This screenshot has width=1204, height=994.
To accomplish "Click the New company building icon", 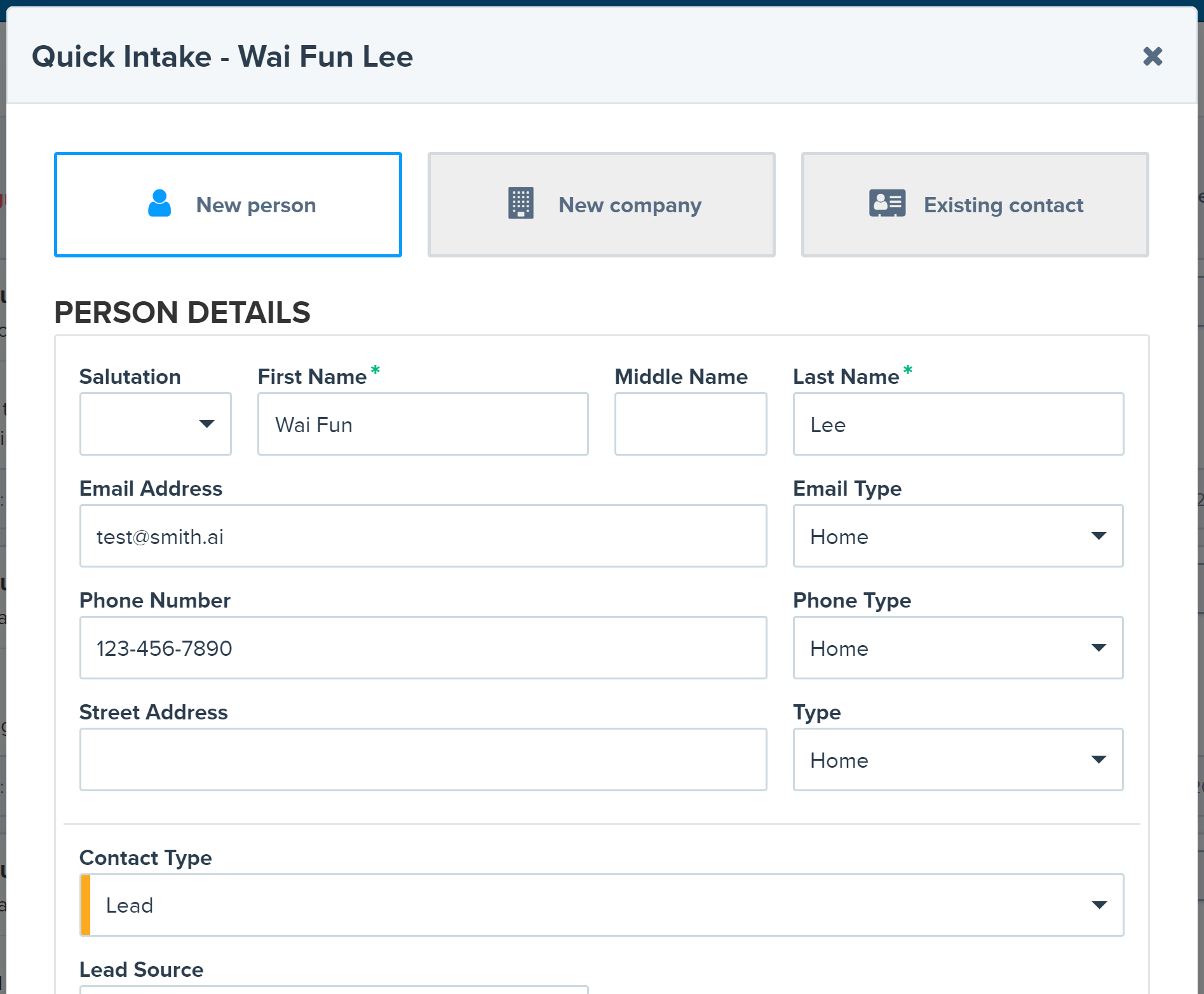I will pyautogui.click(x=521, y=203).
